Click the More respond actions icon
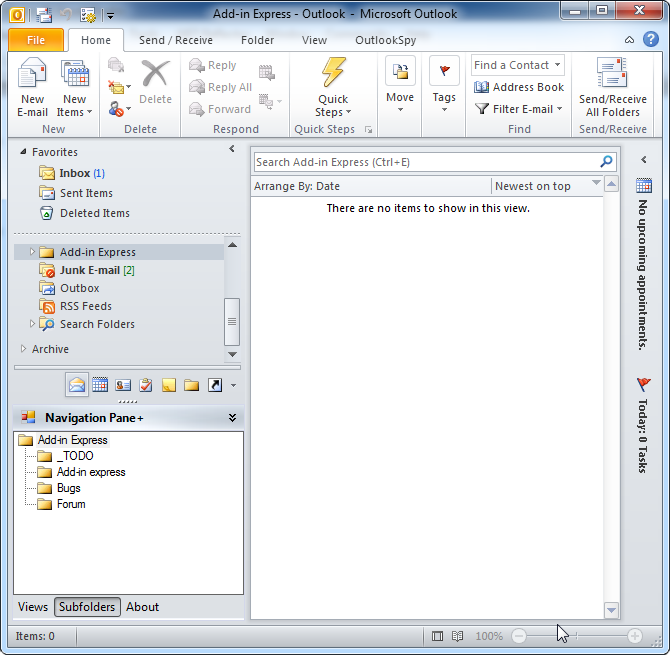This screenshot has height=655, width=670. tap(270, 102)
